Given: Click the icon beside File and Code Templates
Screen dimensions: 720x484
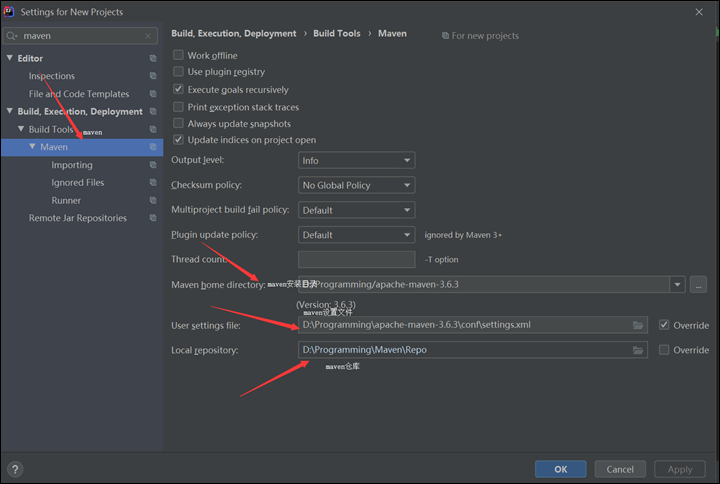Looking at the screenshot, I should [x=153, y=94].
